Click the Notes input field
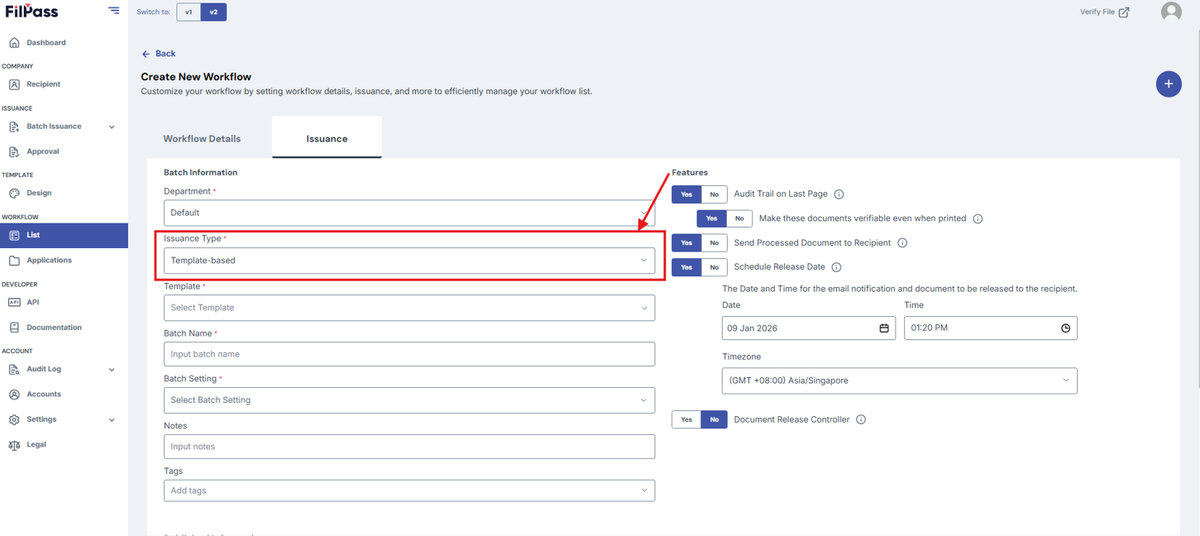The image size is (1200, 536). pyautogui.click(x=409, y=447)
